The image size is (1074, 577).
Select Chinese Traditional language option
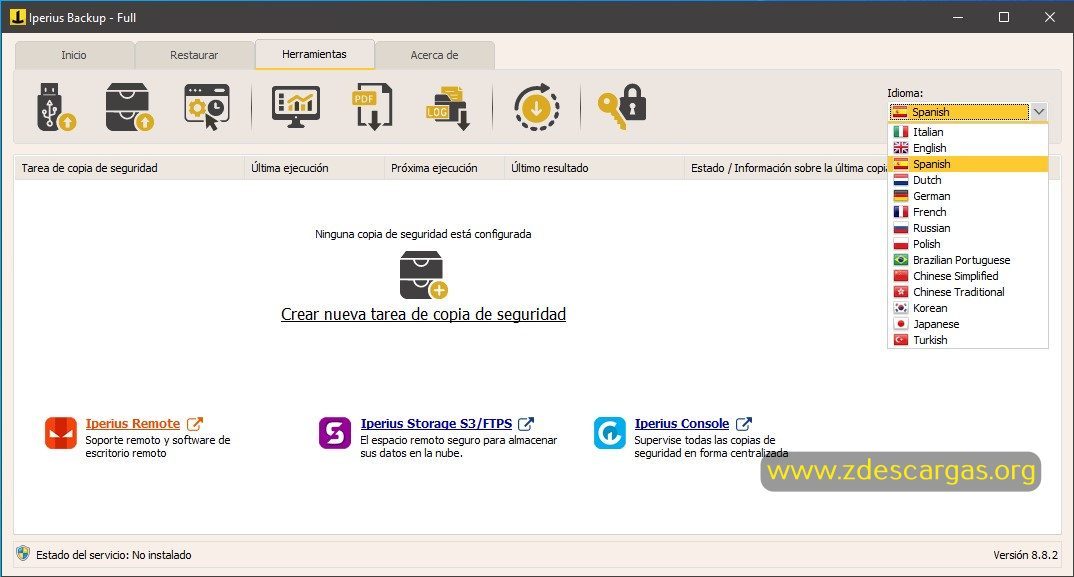pos(968,292)
